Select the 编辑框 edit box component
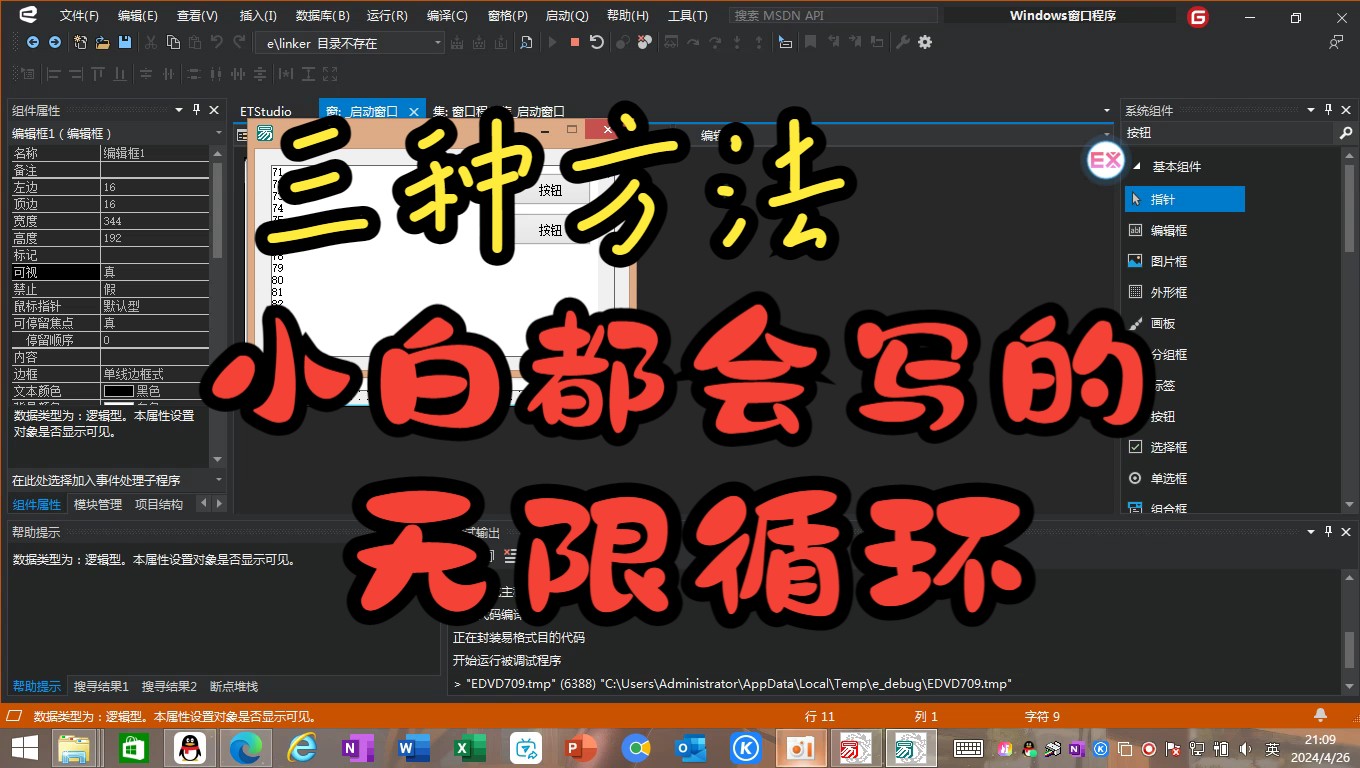Screen dimensions: 1360x768 click(x=1169, y=230)
